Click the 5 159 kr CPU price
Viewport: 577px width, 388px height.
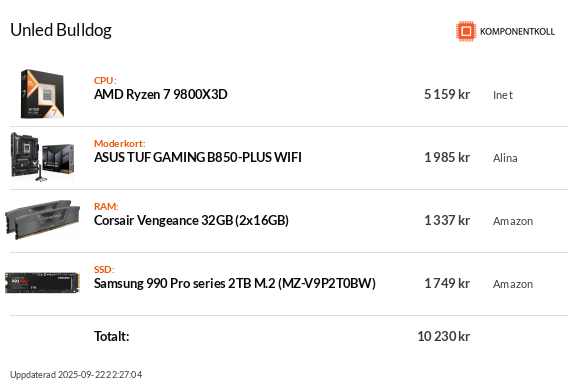[x=447, y=95]
